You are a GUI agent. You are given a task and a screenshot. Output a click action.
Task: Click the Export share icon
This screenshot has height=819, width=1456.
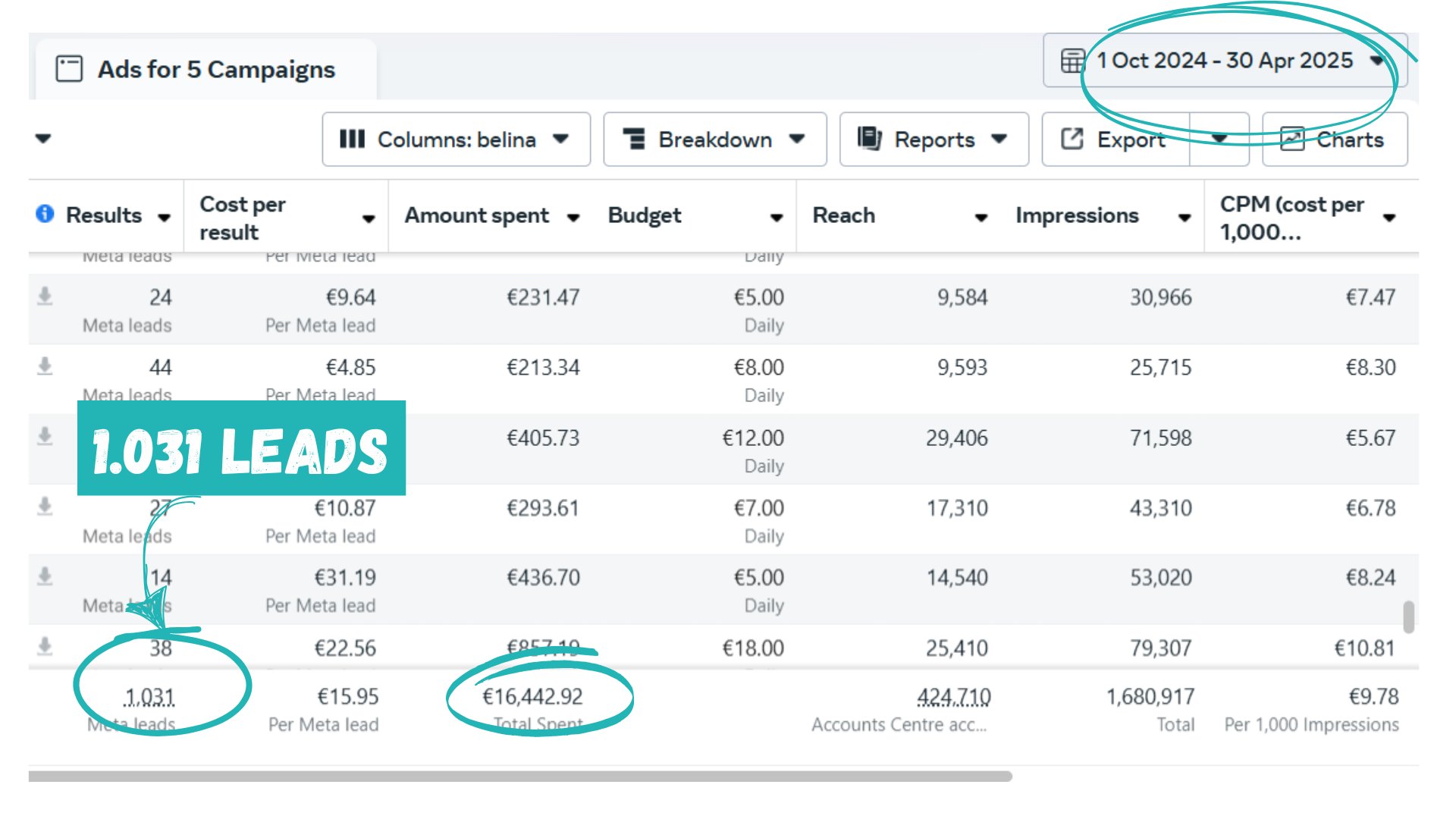(x=1072, y=139)
